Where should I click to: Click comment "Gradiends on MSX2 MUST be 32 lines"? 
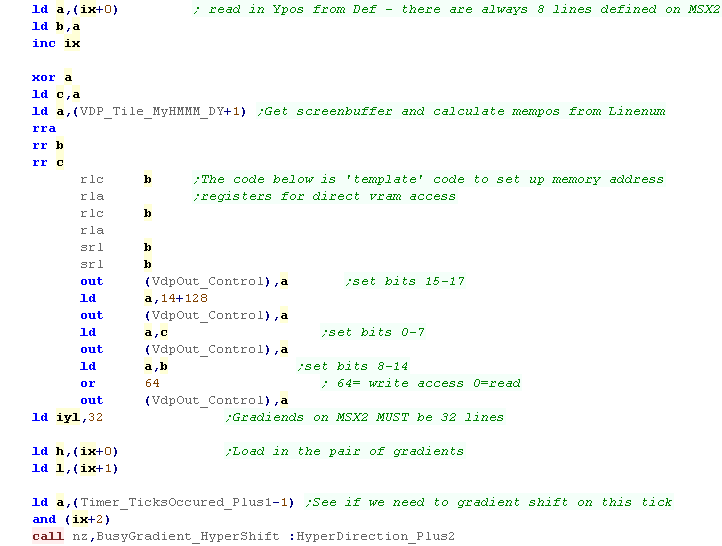click(x=365, y=418)
